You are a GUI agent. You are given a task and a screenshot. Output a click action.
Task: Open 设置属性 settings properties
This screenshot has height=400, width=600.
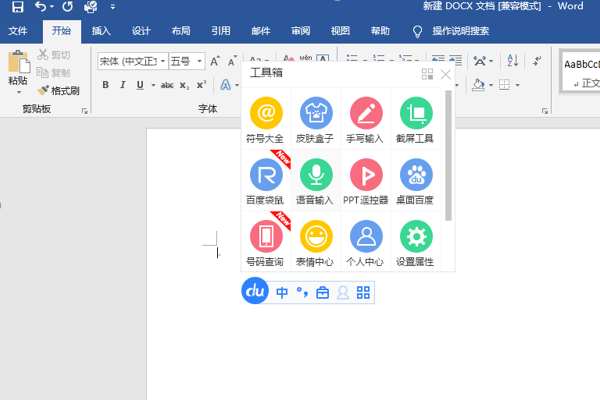pyautogui.click(x=416, y=242)
